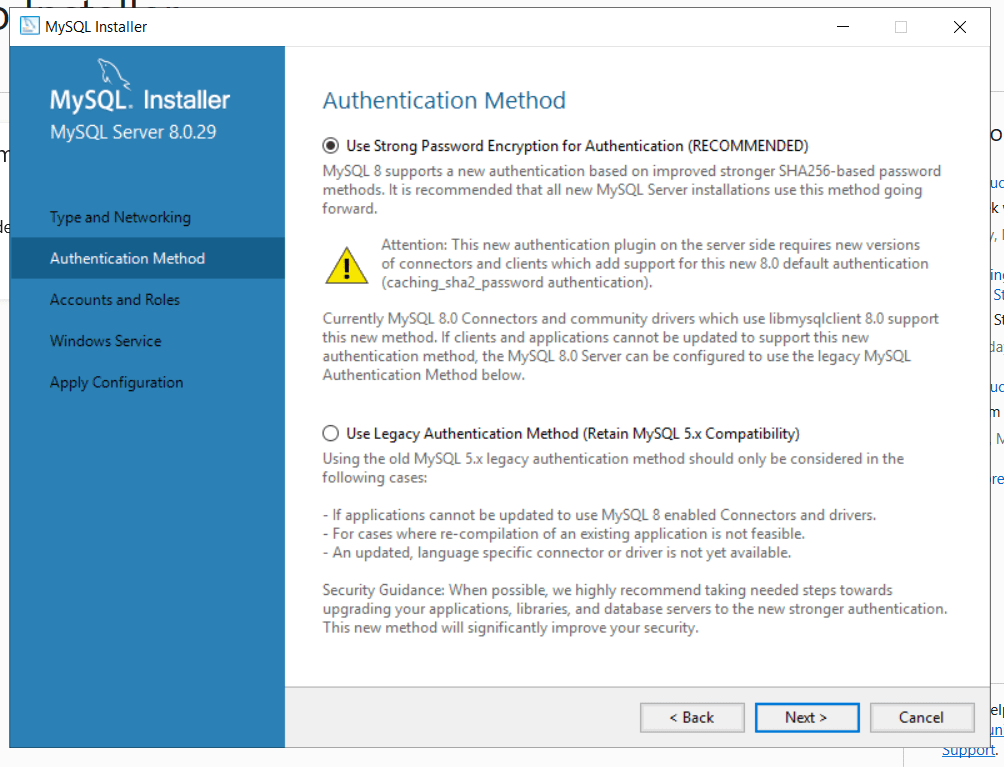Select the Windows Service step
Image resolution: width=1004 pixels, height=767 pixels.
[105, 340]
